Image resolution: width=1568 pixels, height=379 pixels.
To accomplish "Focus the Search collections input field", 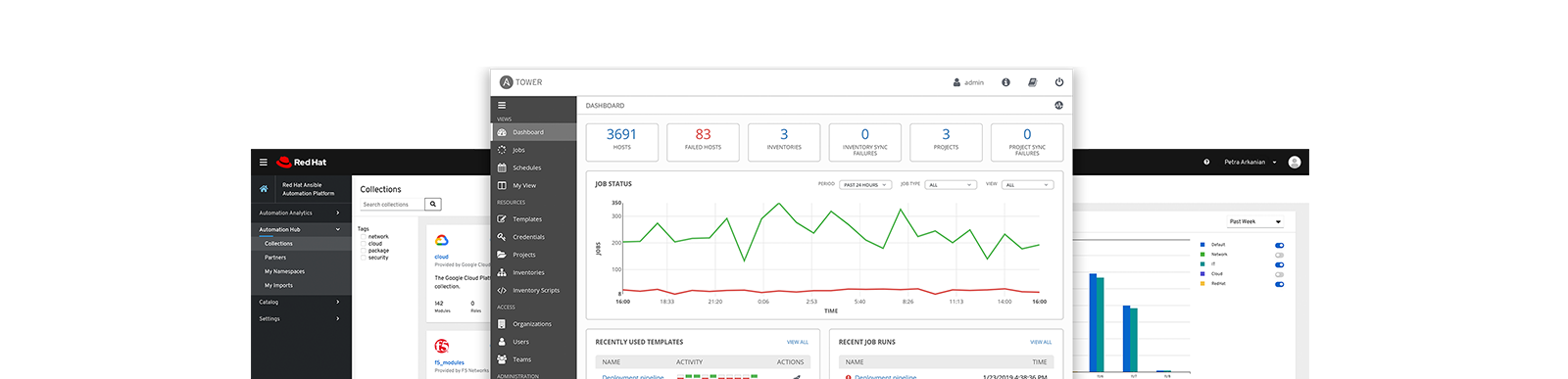I will click(392, 205).
